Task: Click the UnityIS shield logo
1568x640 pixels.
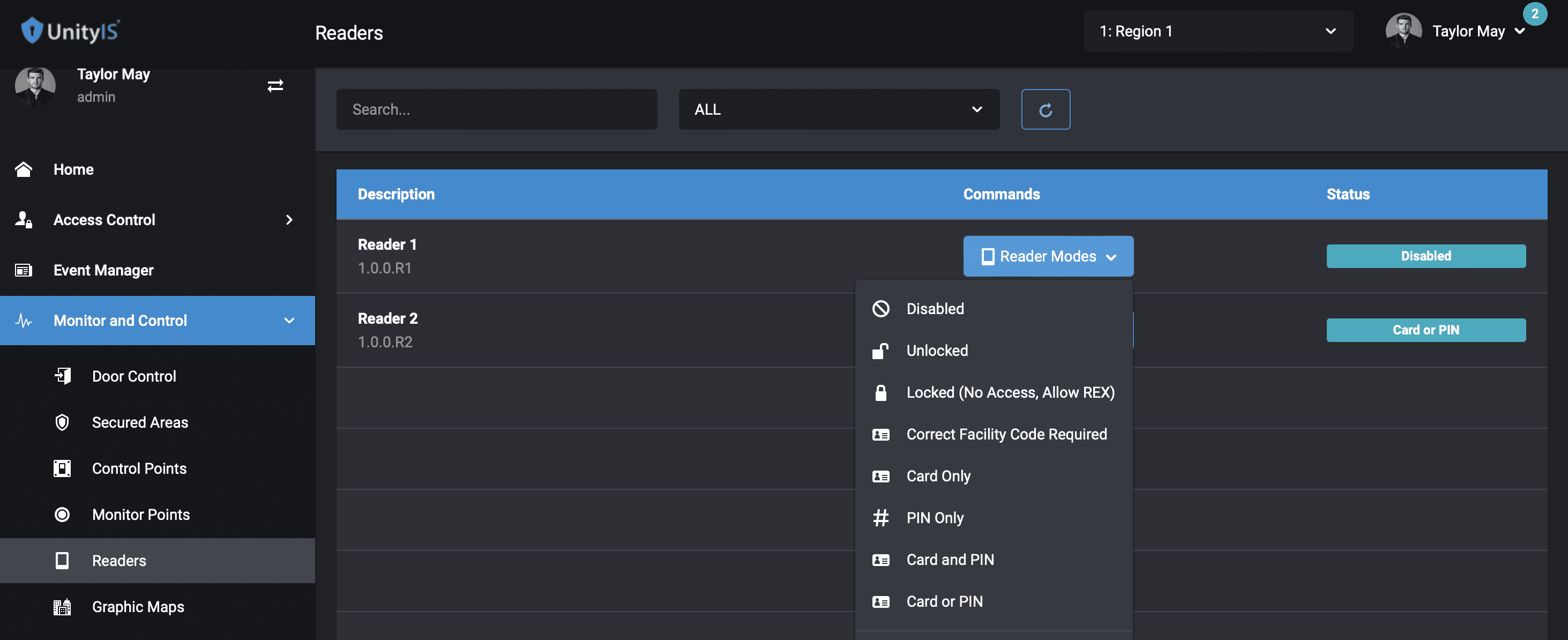Action: coord(32,31)
